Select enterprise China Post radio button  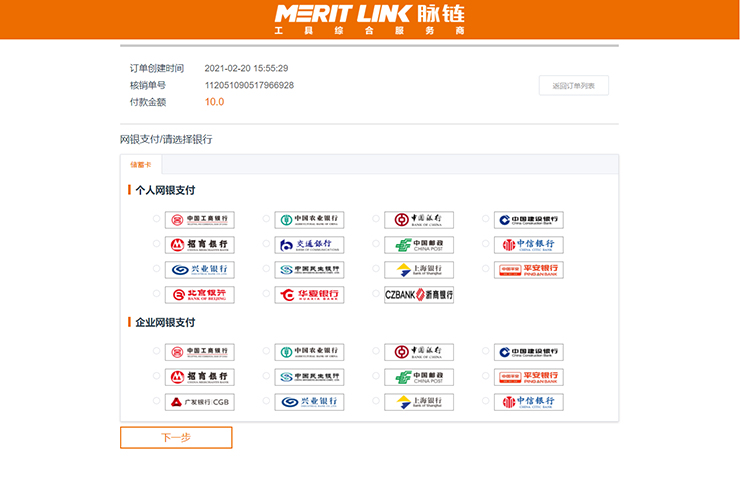pos(376,376)
